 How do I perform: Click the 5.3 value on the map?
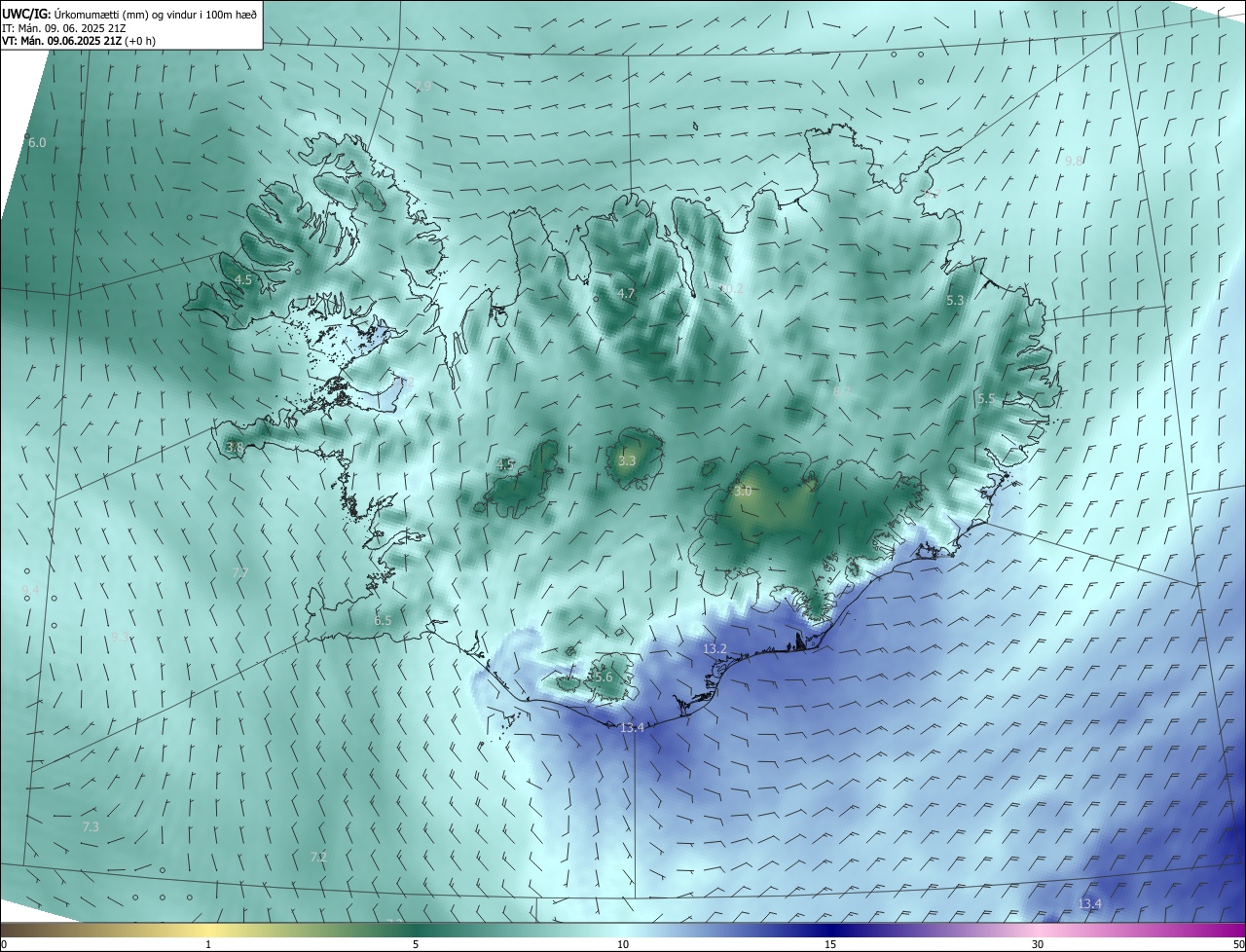[x=955, y=301]
